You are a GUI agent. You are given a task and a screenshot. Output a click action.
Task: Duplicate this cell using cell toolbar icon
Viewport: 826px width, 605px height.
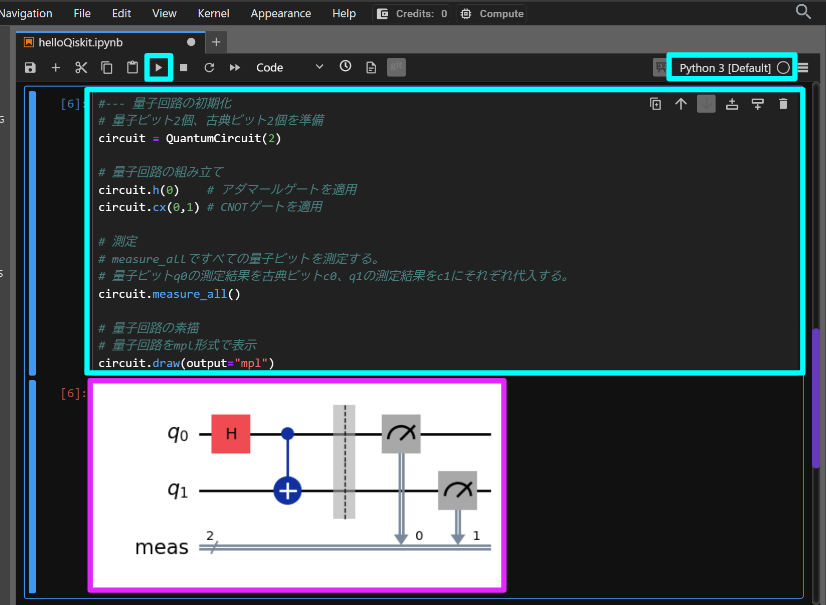point(655,104)
